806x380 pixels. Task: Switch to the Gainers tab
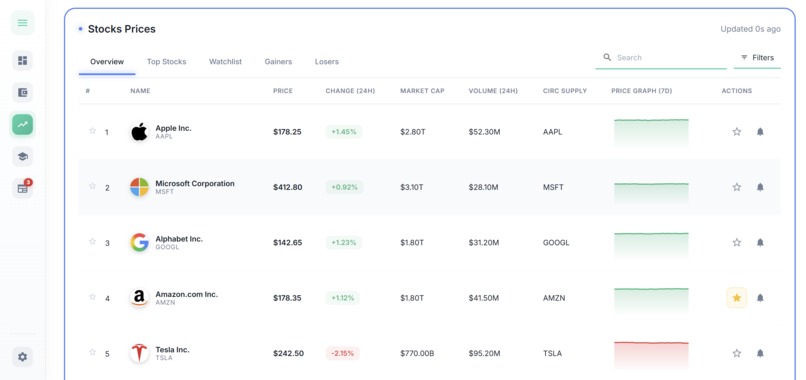pos(278,62)
